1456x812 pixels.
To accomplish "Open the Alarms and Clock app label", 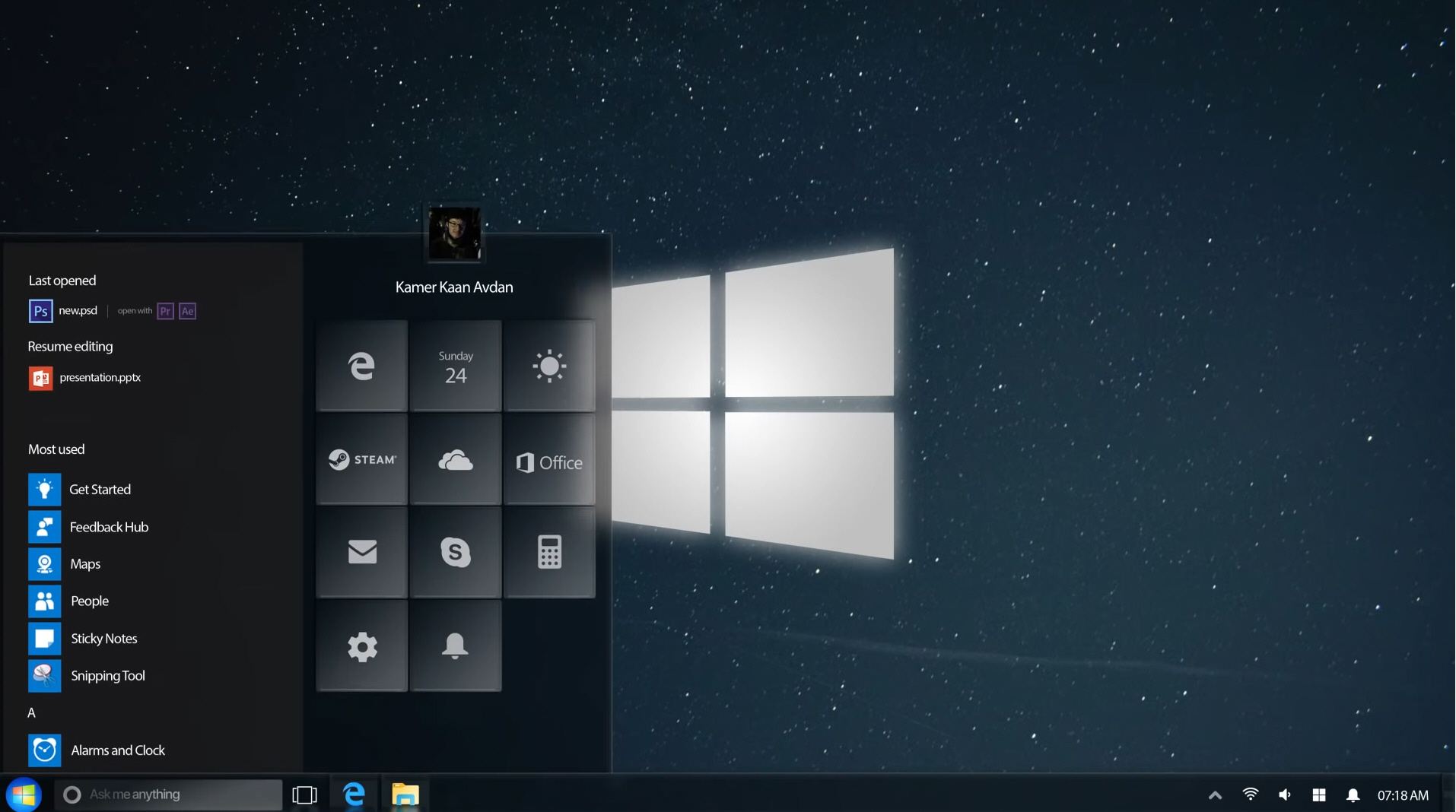I will (118, 750).
